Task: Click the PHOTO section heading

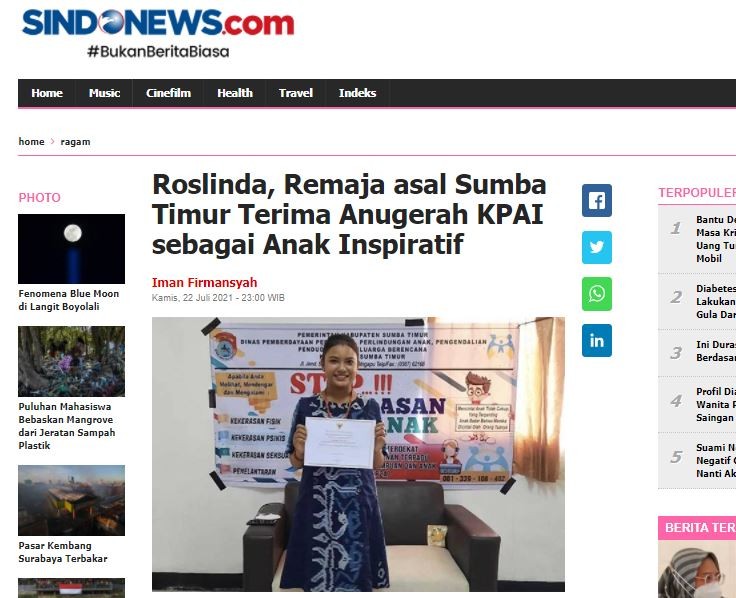Action: point(39,198)
